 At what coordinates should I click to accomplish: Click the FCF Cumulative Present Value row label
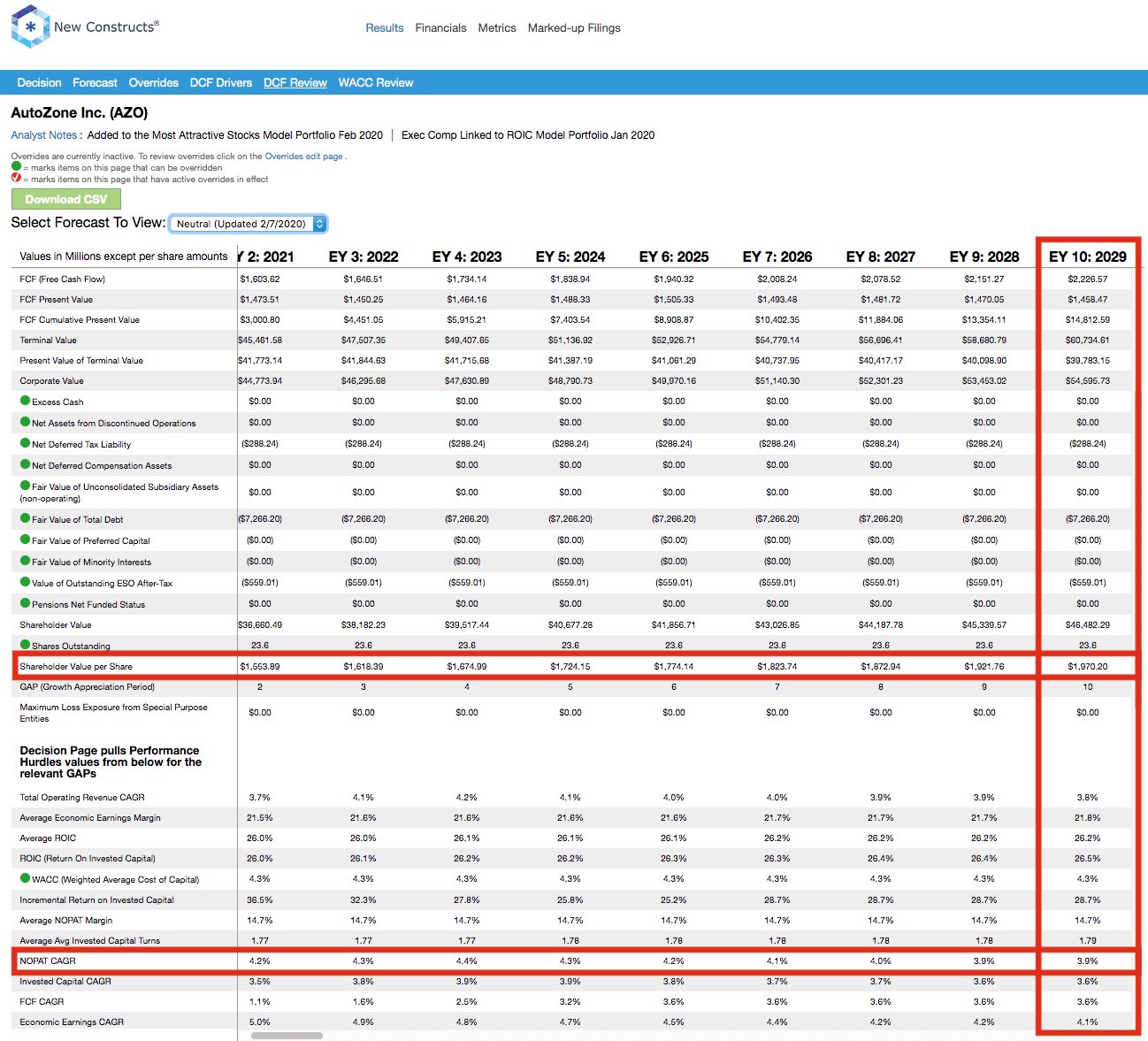pos(80,319)
